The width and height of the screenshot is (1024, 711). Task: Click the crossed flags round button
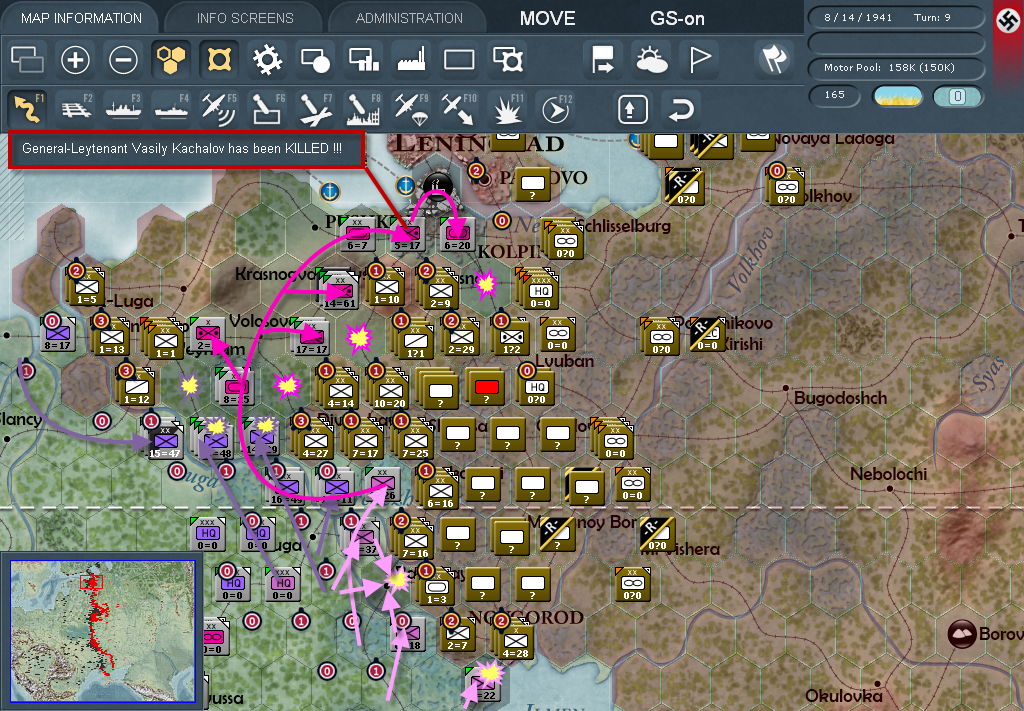(x=774, y=59)
